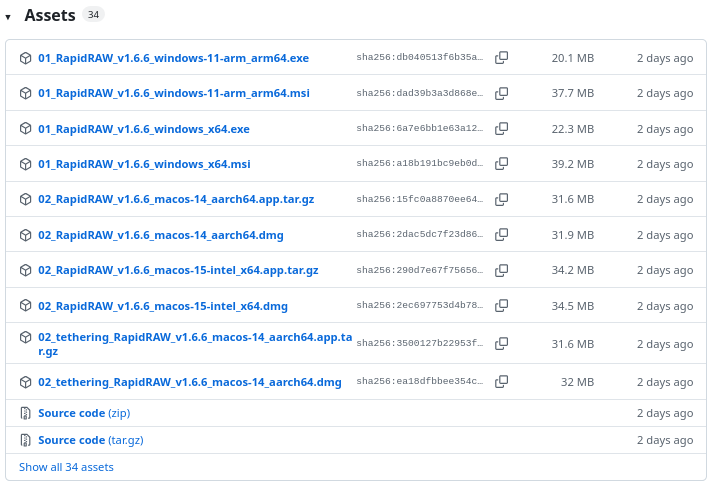Download Source code (tar.gz)
713x493 pixels.
[91, 441]
